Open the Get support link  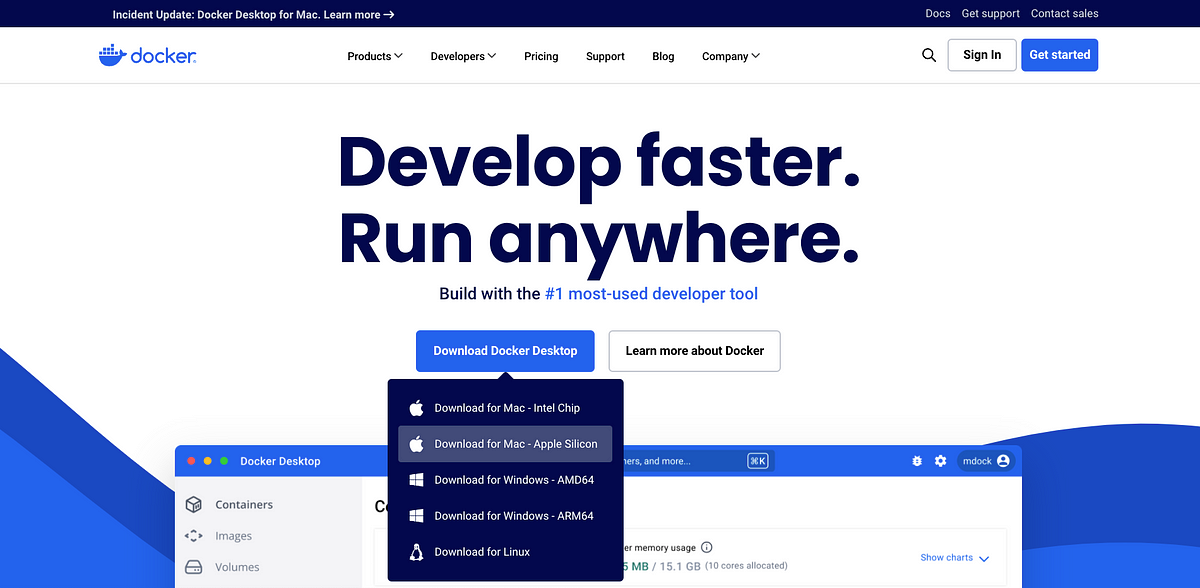point(991,14)
